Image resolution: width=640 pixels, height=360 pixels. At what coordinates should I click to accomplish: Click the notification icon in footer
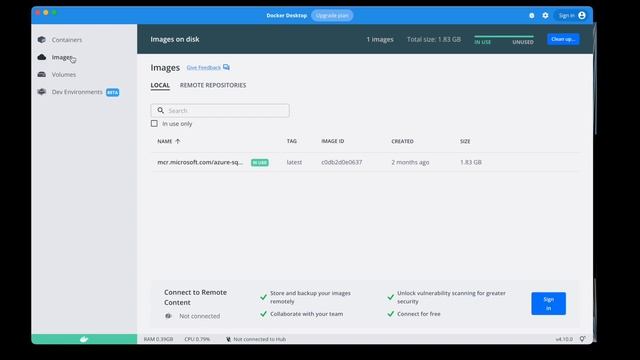point(582,339)
